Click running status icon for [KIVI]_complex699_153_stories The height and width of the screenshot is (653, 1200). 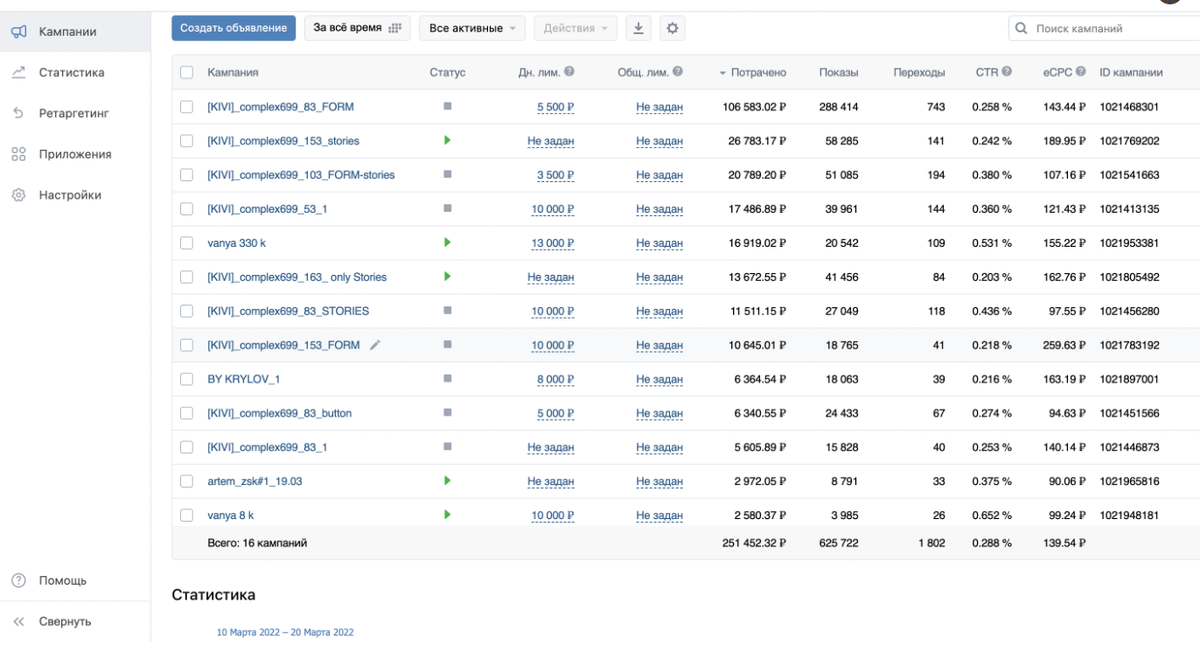pos(447,140)
